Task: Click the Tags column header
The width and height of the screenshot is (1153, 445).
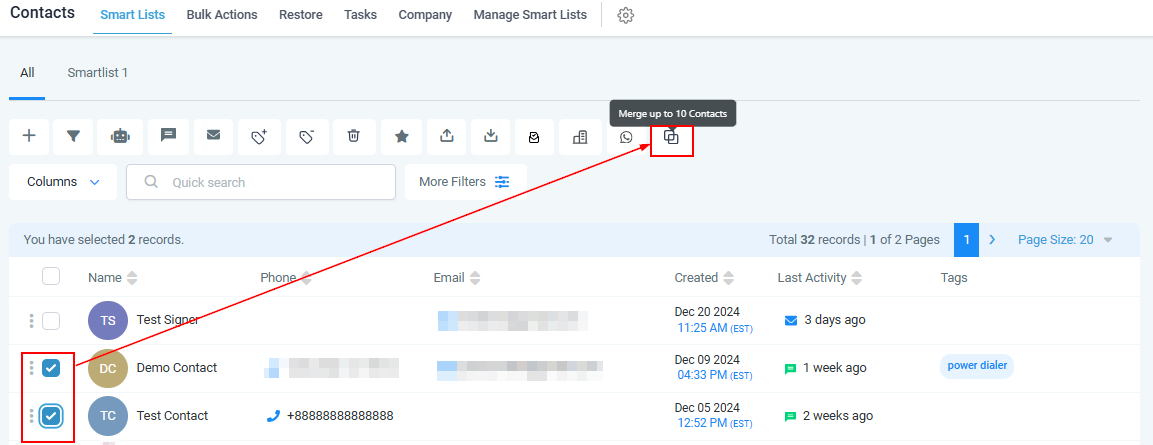Action: (954, 278)
